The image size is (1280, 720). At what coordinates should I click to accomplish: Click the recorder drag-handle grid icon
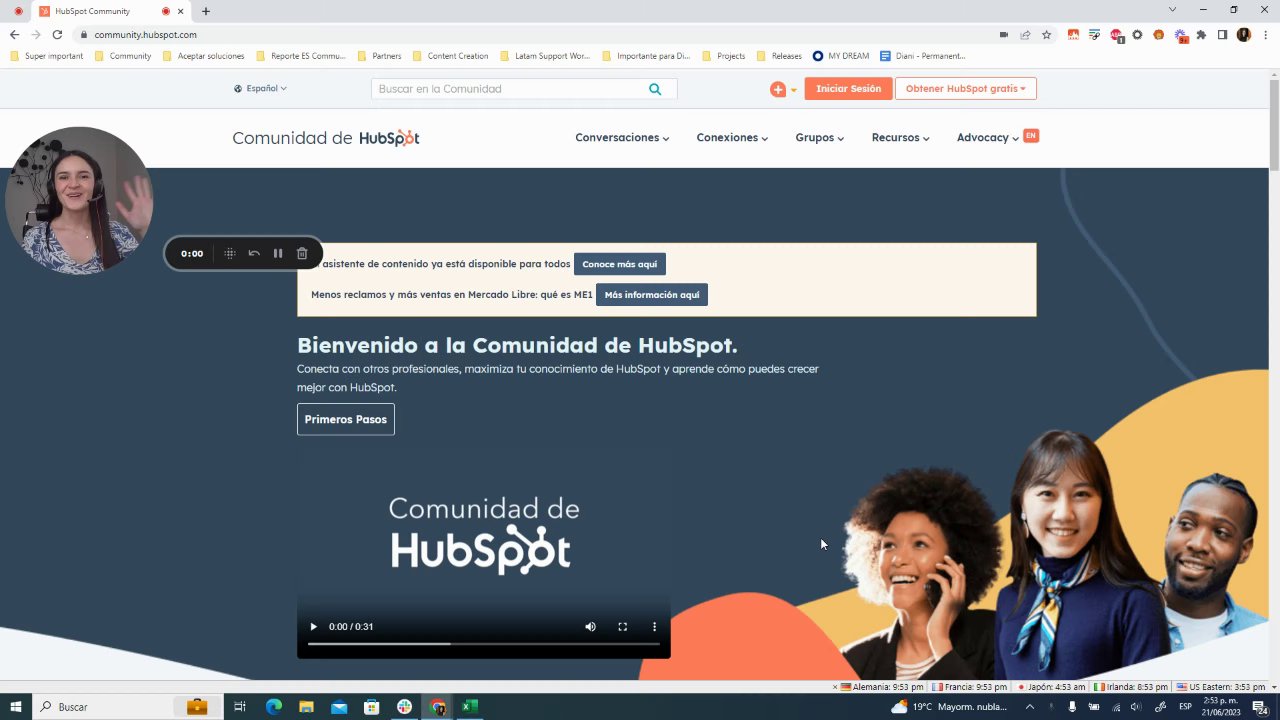pos(230,253)
